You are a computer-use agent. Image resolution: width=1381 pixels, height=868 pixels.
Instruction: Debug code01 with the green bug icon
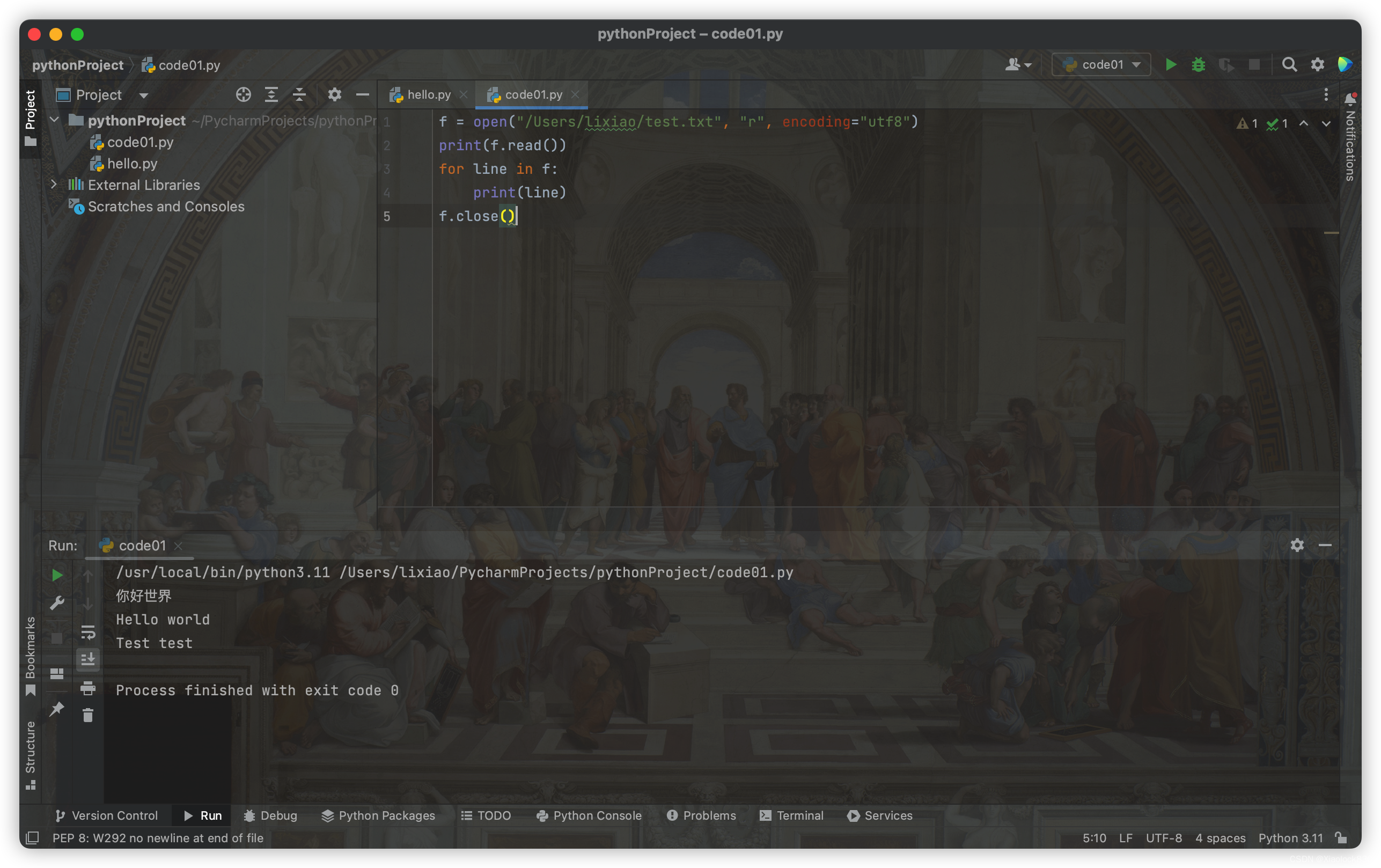(1198, 65)
